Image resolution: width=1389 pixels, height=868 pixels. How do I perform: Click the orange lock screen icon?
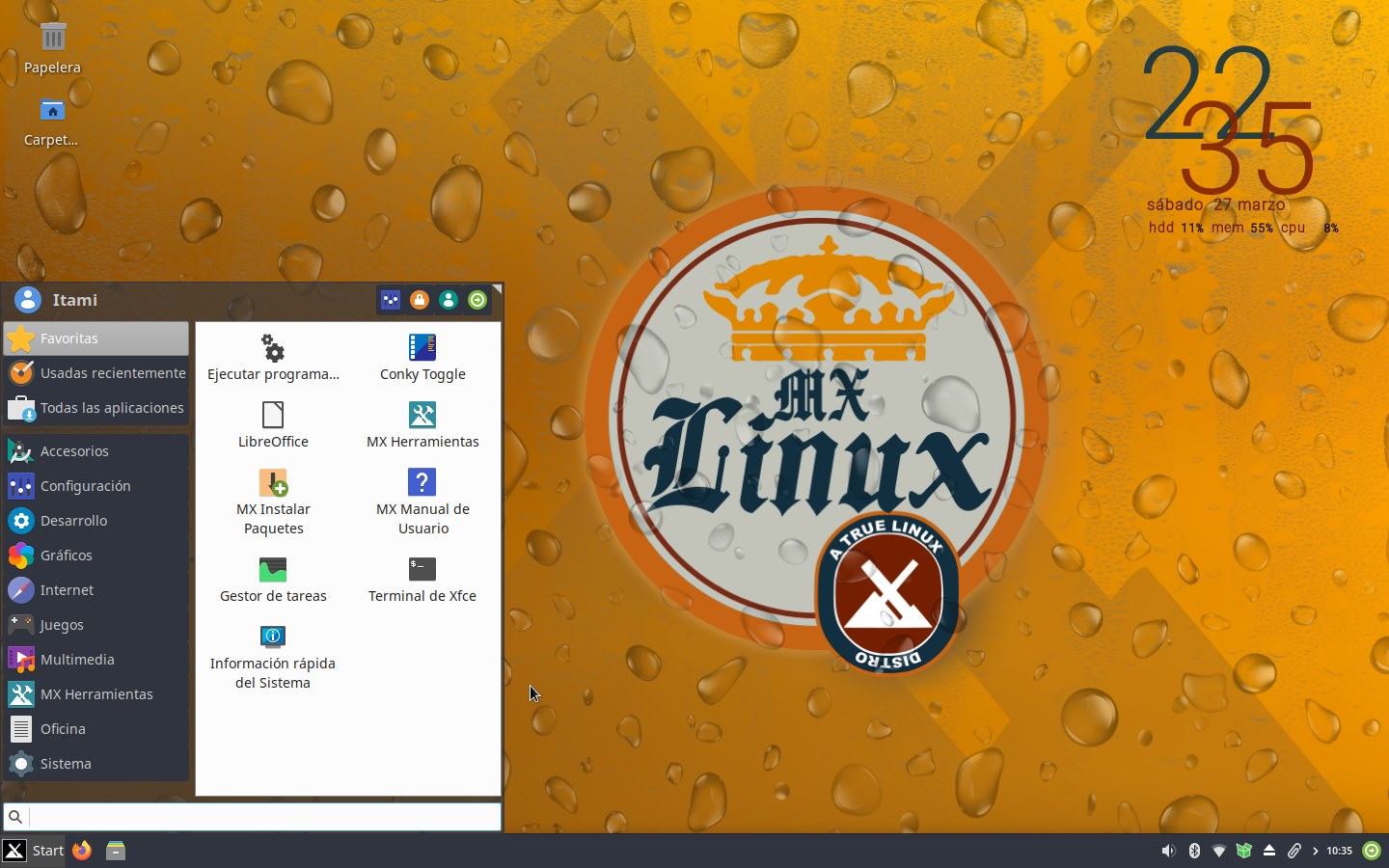point(420,300)
